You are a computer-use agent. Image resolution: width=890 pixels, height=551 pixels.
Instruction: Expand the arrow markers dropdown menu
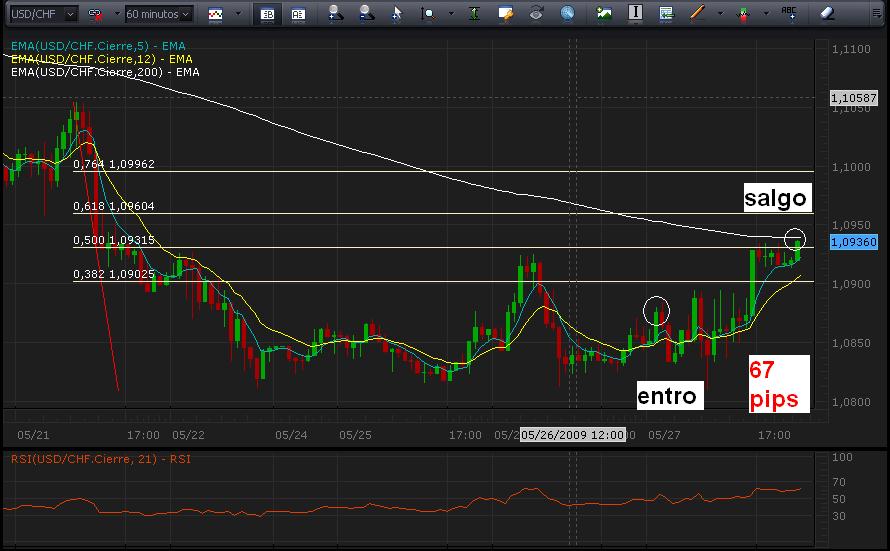pos(764,15)
